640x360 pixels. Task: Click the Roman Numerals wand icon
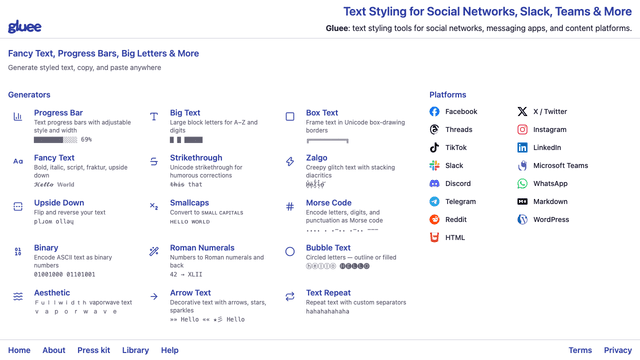click(x=154, y=251)
